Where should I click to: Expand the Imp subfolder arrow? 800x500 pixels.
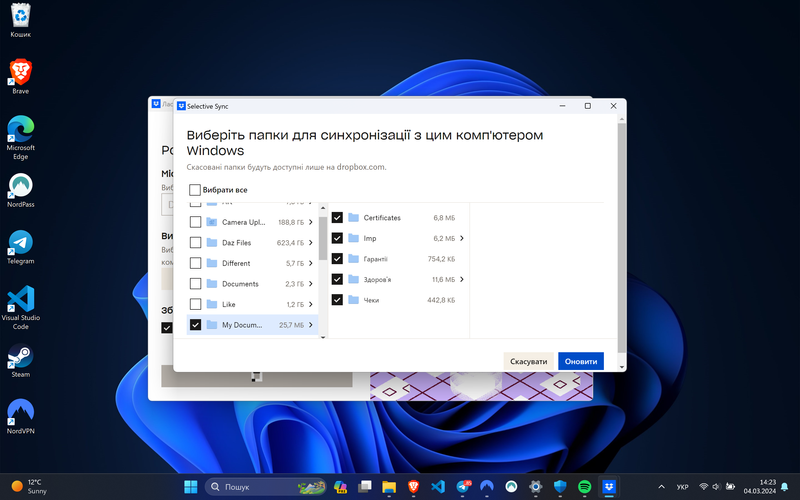[463, 238]
